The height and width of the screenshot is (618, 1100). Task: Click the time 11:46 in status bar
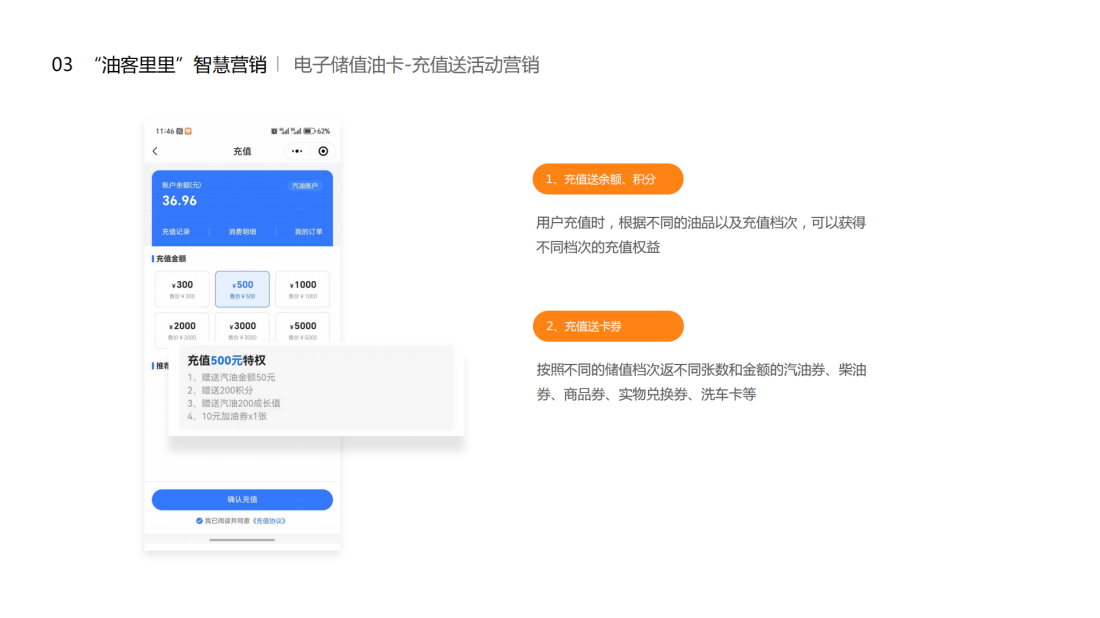[x=164, y=131]
